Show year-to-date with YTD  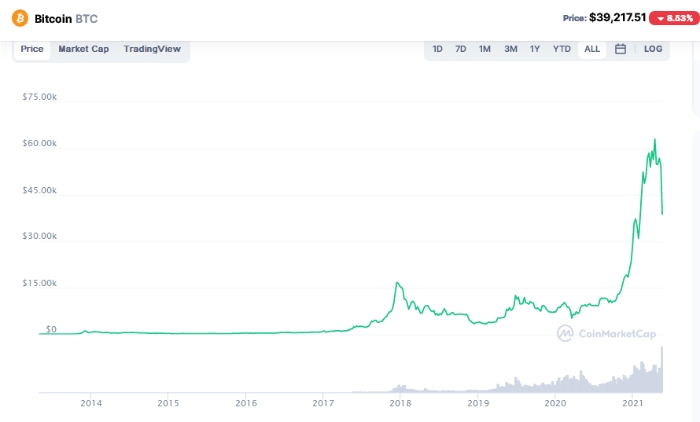coord(562,49)
